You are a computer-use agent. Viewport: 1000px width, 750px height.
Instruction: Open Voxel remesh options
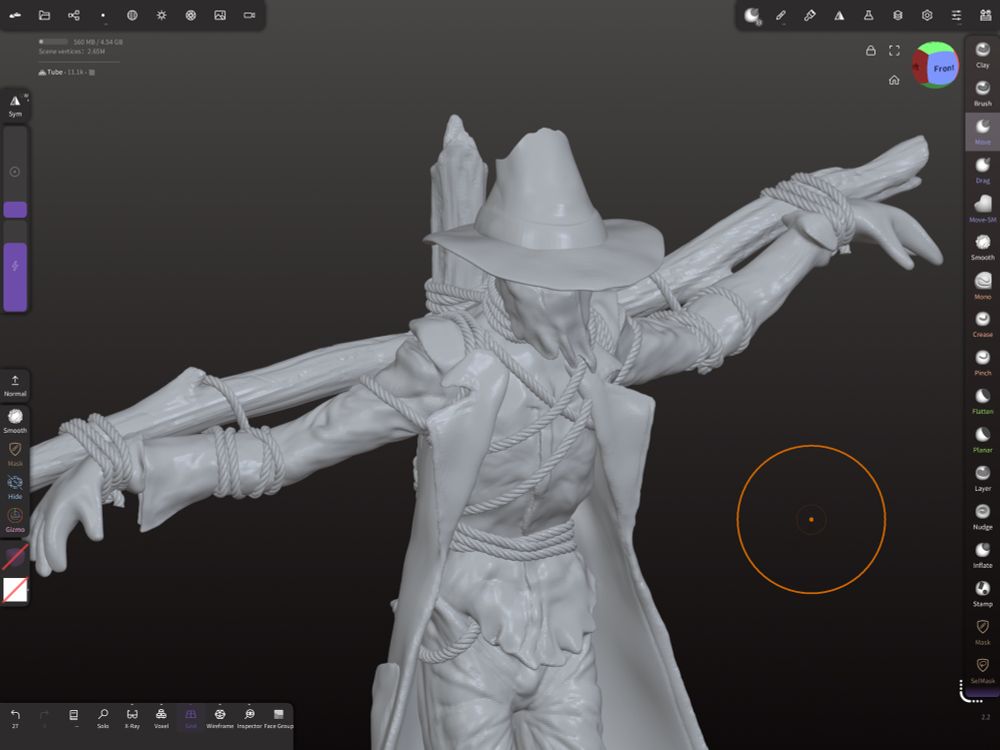(x=161, y=718)
